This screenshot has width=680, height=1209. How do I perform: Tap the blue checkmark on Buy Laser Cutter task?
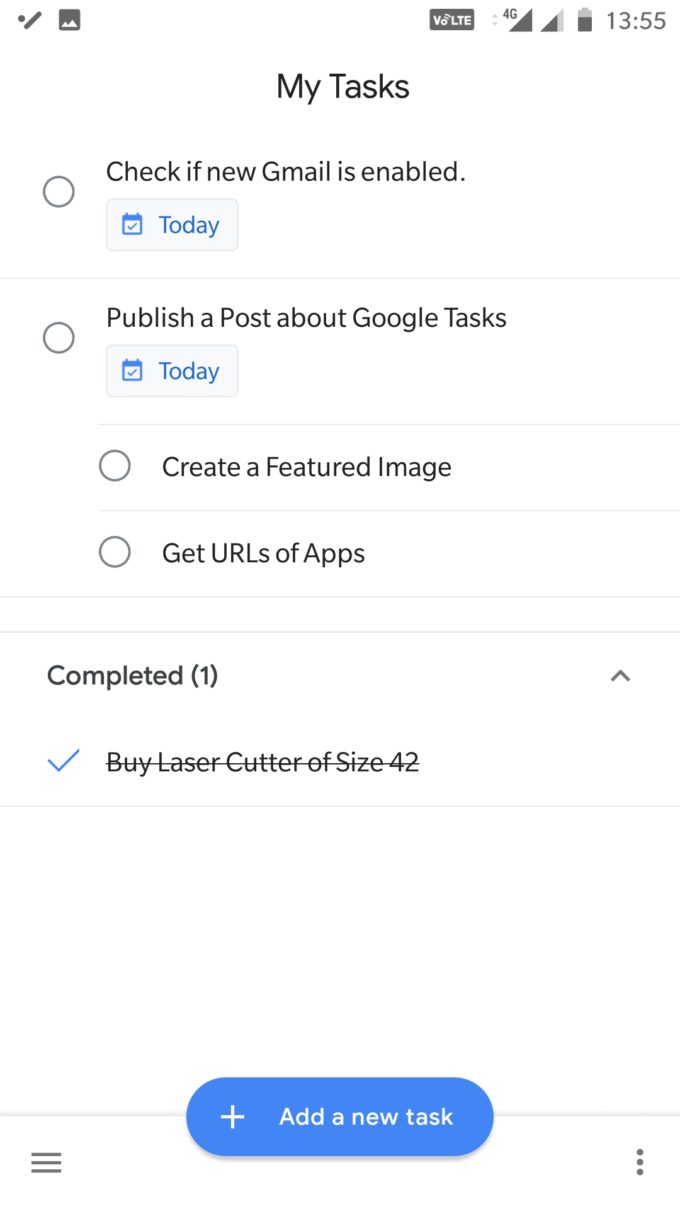[x=61, y=762]
